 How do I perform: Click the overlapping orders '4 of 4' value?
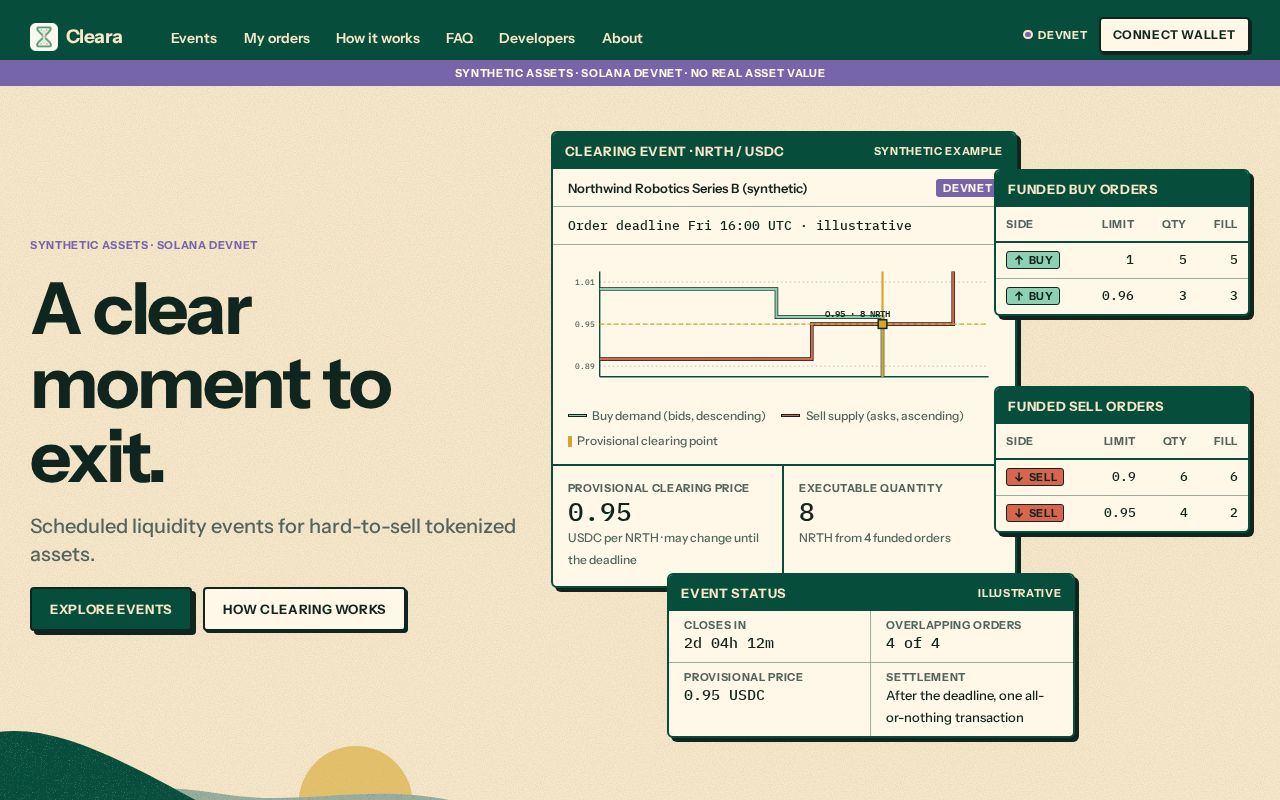coord(913,644)
